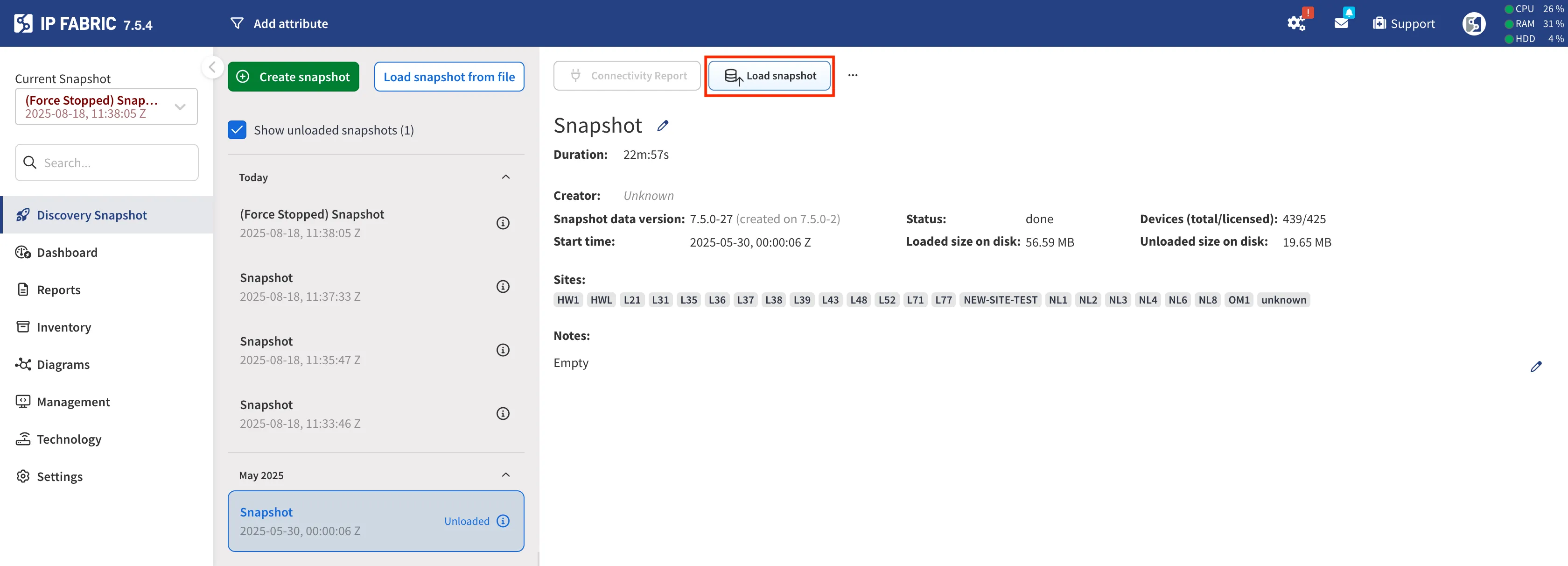
Task: Click the IP Fabric logo
Action: point(23,23)
